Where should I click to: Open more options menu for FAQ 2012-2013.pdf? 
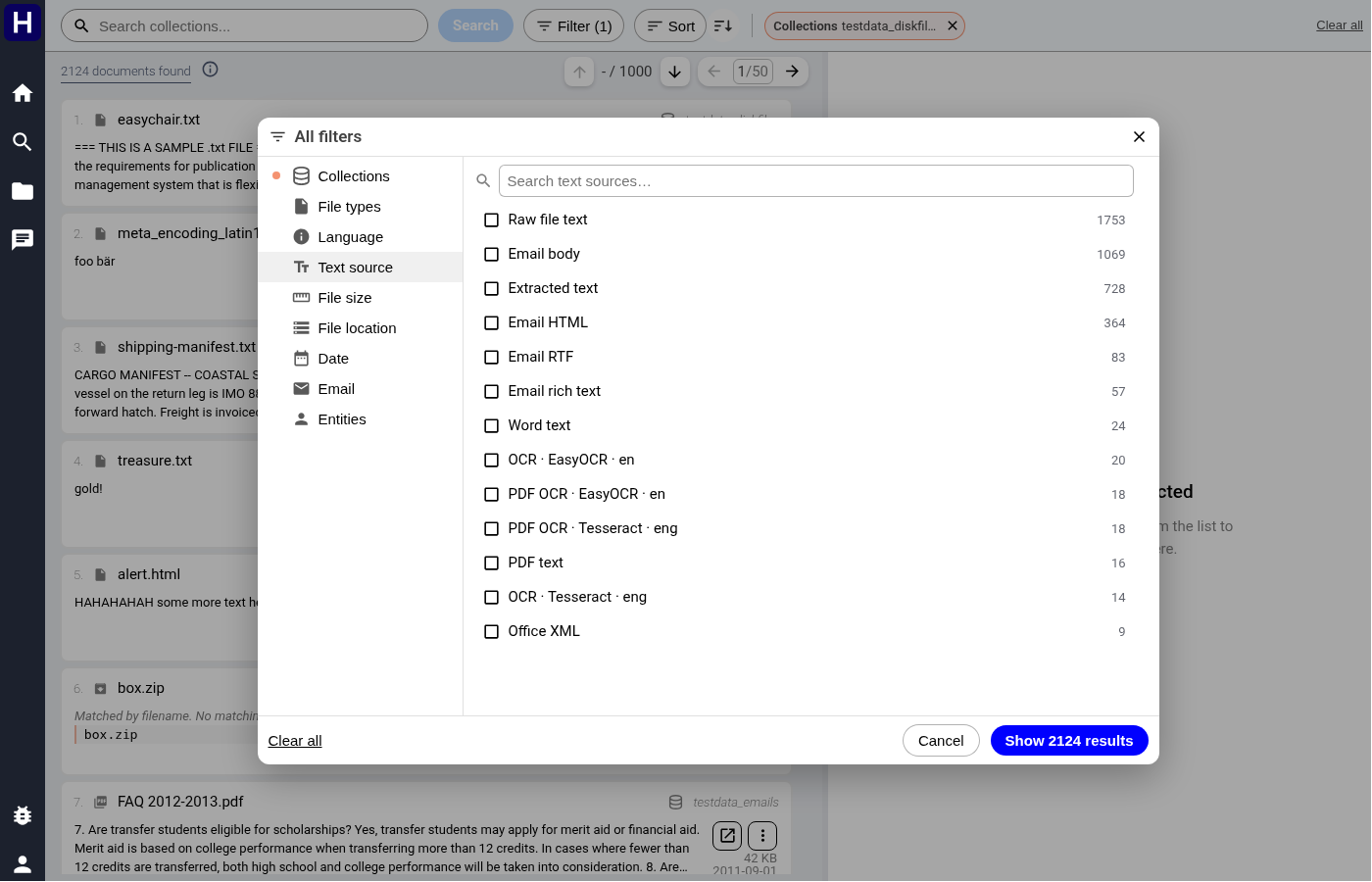[x=762, y=836]
